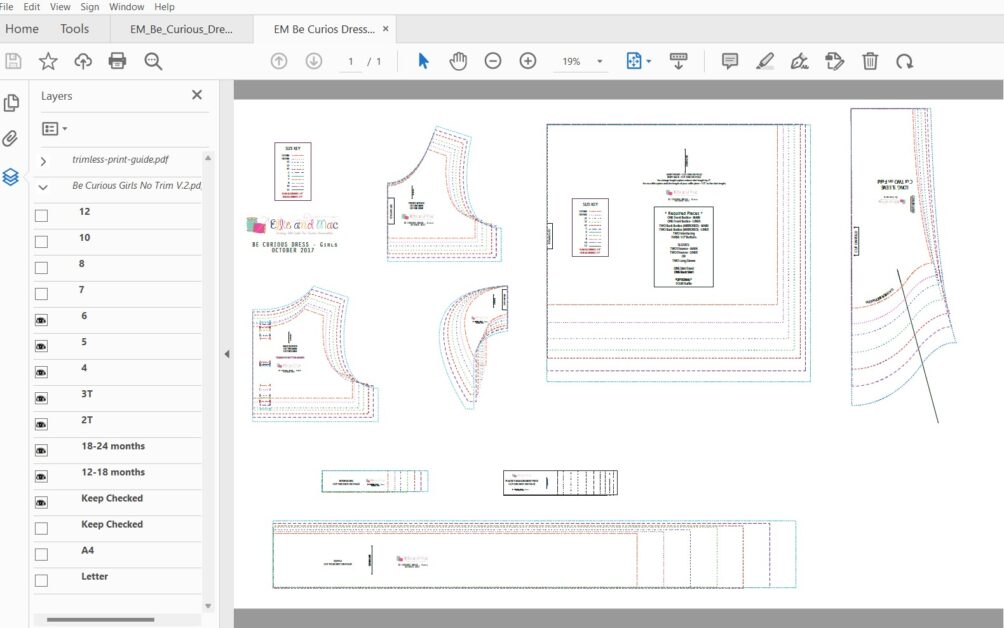Select the Hand pan tool
The width and height of the screenshot is (1004, 628).
[x=458, y=61]
